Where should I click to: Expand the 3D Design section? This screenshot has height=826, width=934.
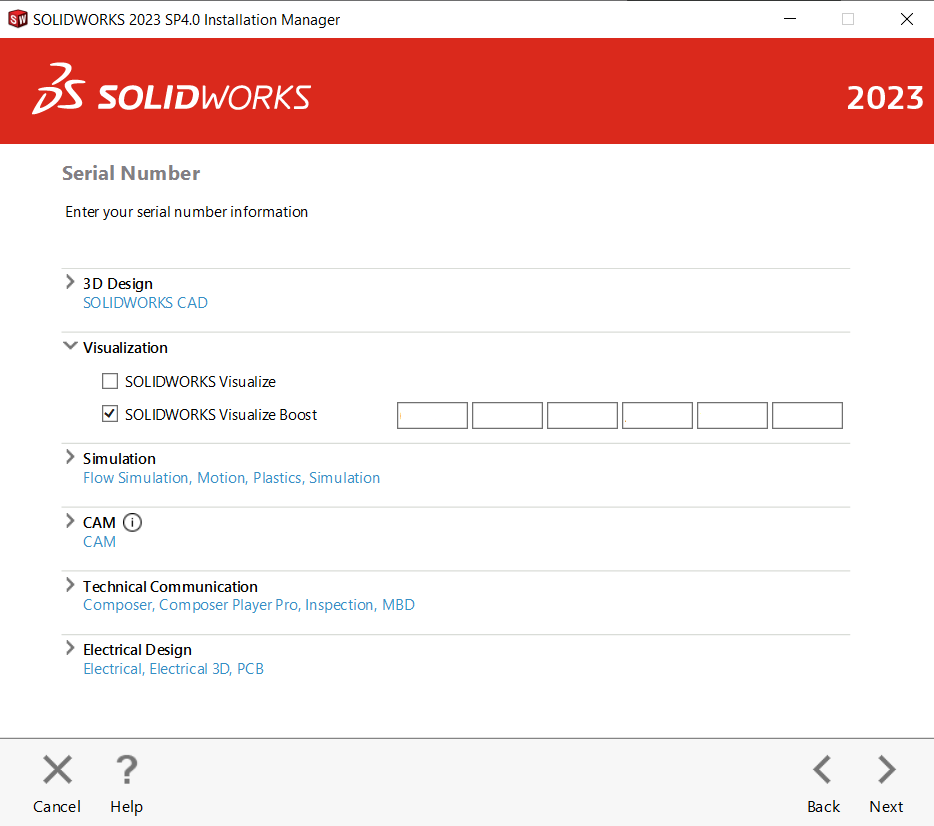[x=70, y=283]
